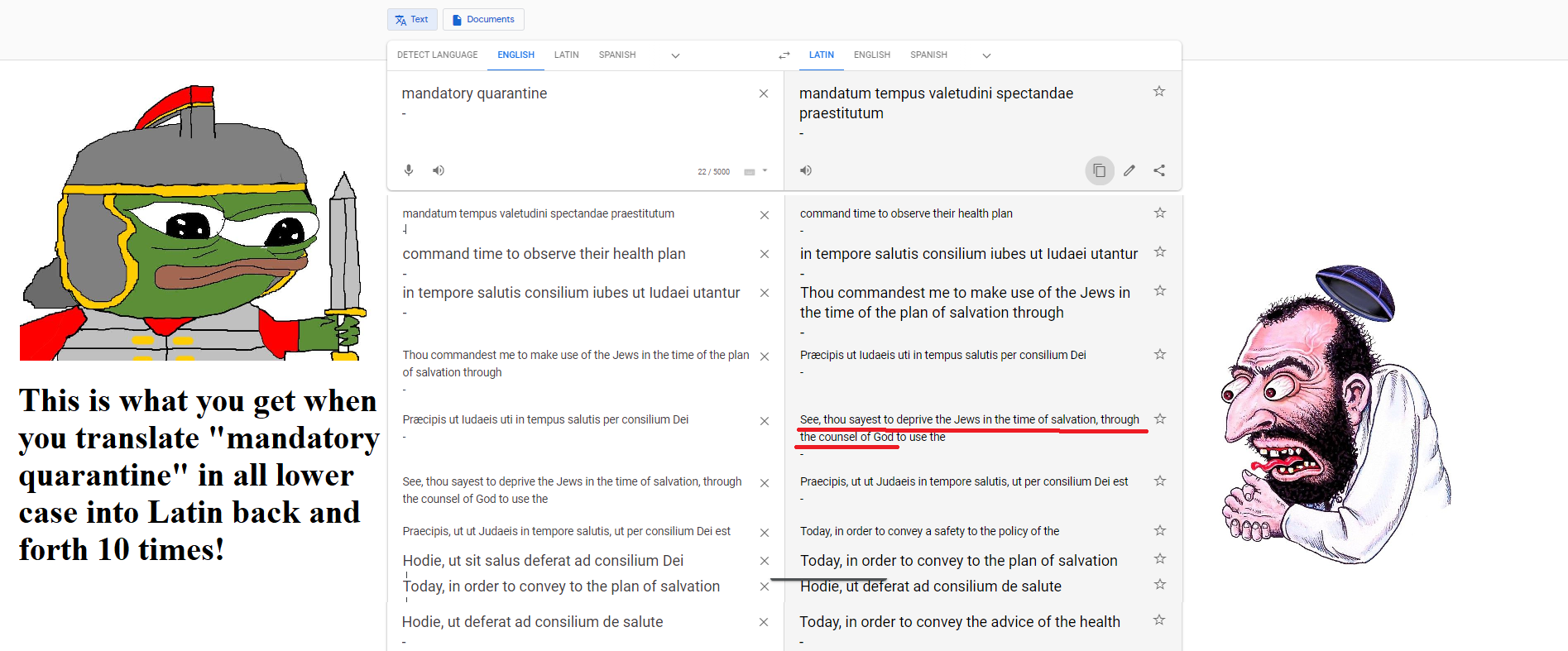Delete the 'Thou commandest me' history entry

[x=765, y=357]
